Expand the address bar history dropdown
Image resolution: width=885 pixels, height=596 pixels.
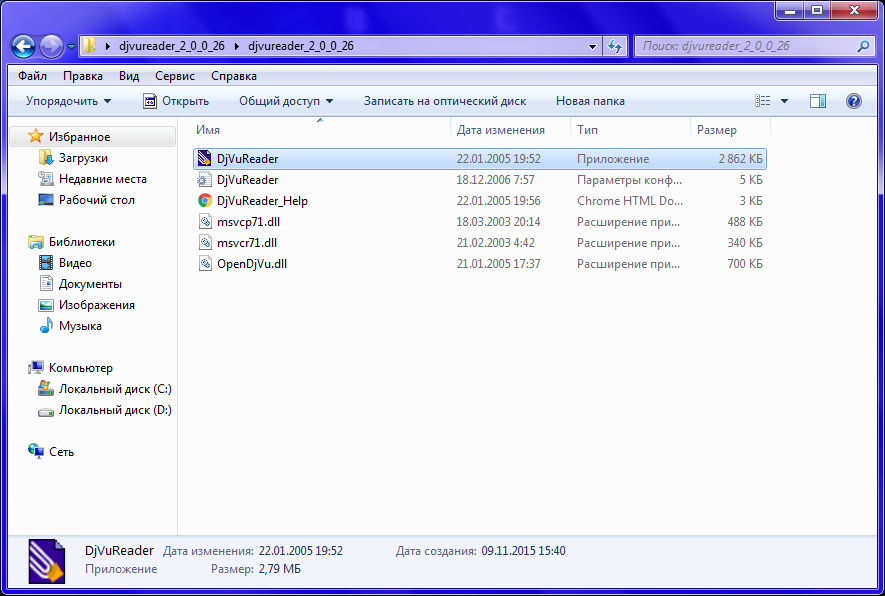[592, 46]
